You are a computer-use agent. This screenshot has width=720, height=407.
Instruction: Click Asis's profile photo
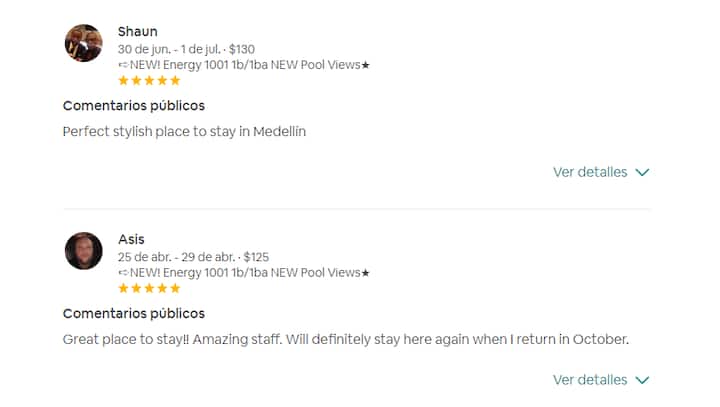(83, 251)
